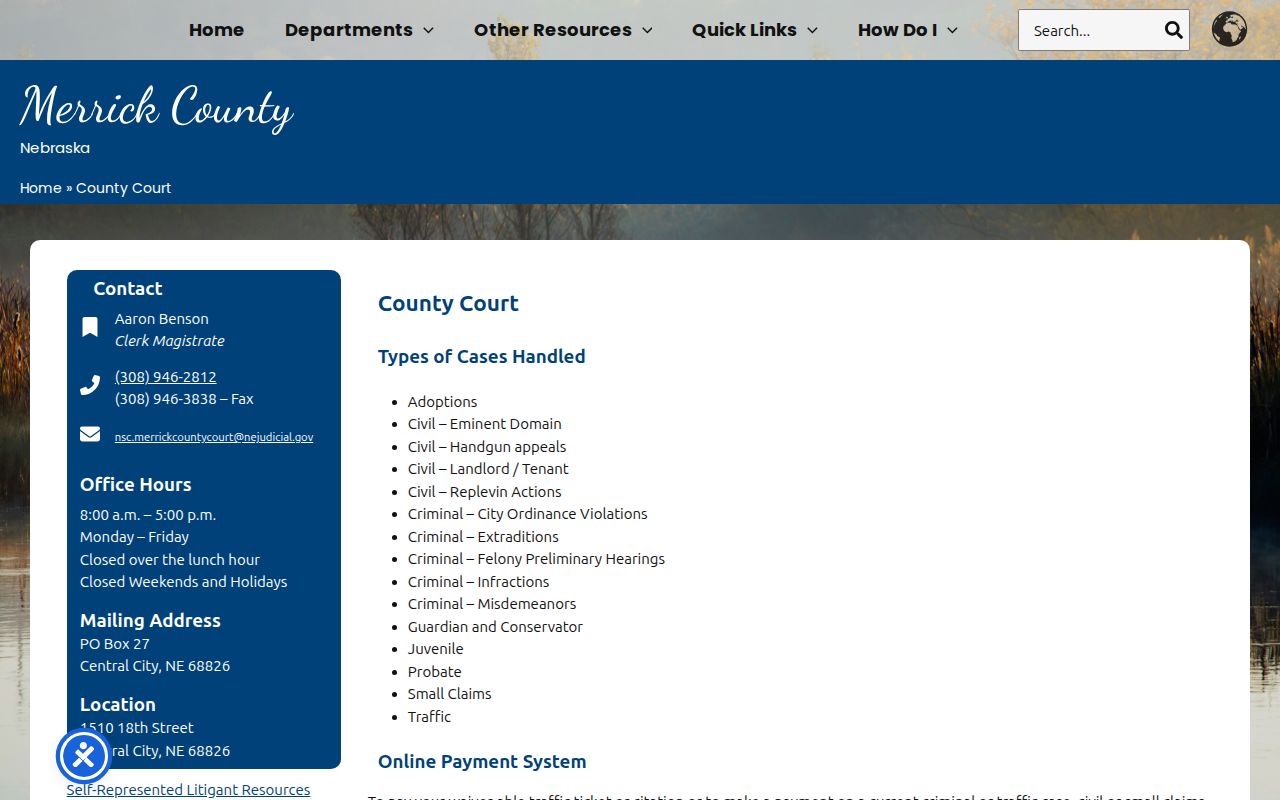Click inside the Search input field
1280x800 pixels.
click(x=1092, y=30)
